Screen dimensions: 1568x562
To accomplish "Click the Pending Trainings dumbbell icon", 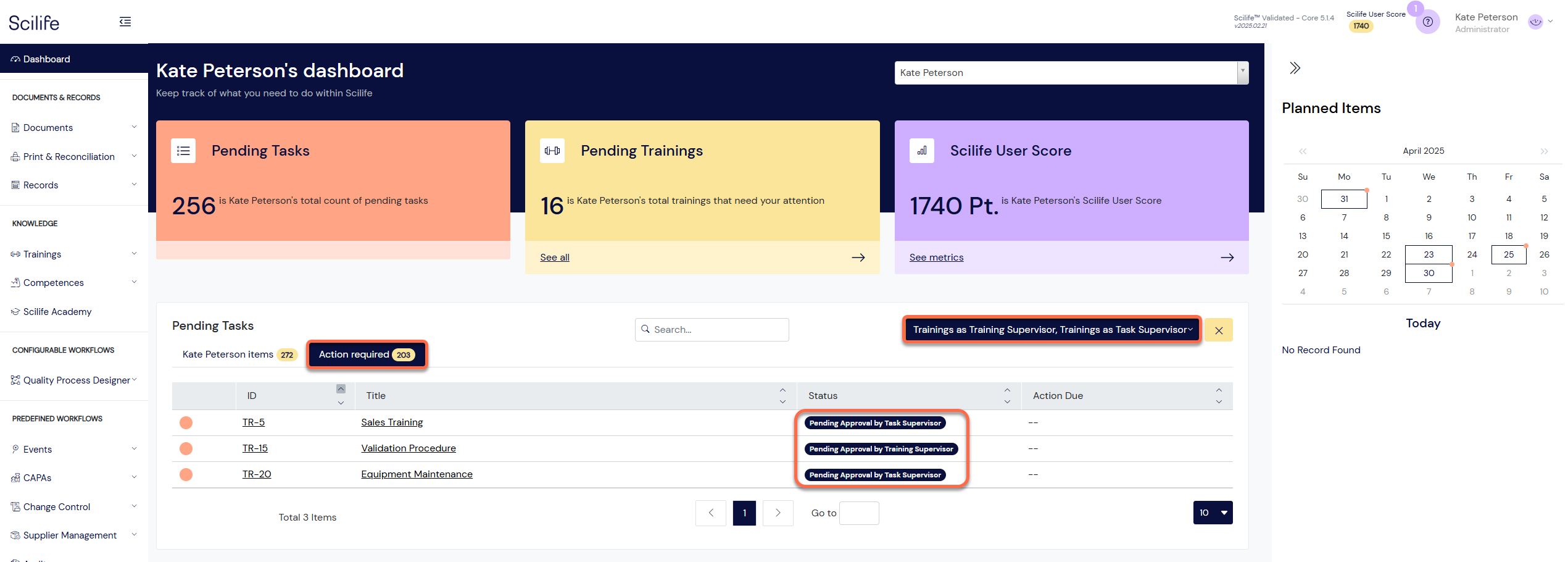I will pyautogui.click(x=552, y=151).
